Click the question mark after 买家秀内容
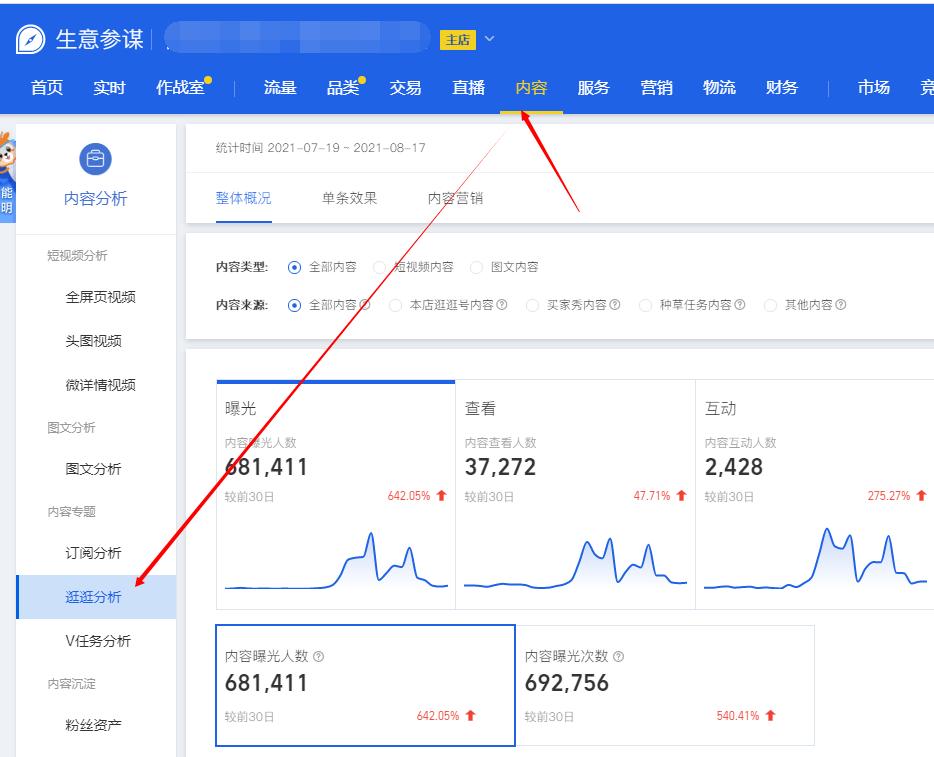934x757 pixels. click(x=613, y=305)
